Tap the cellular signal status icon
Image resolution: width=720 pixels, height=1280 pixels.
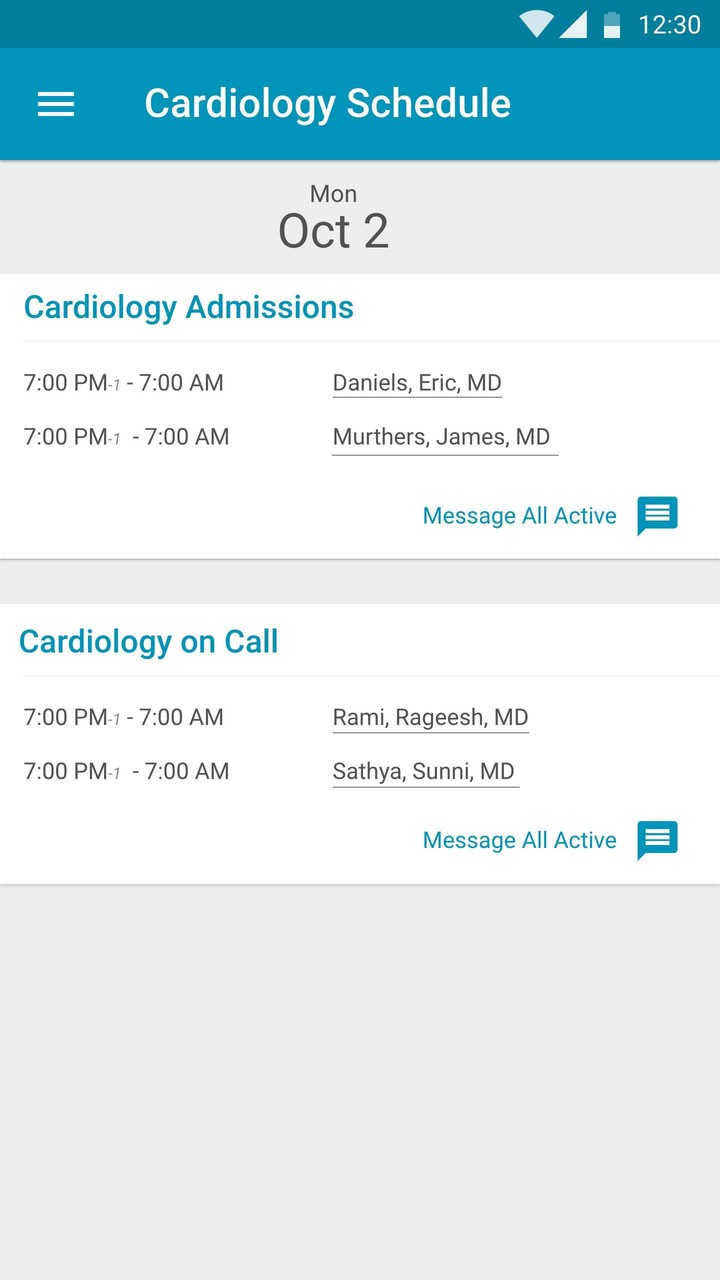click(x=573, y=24)
